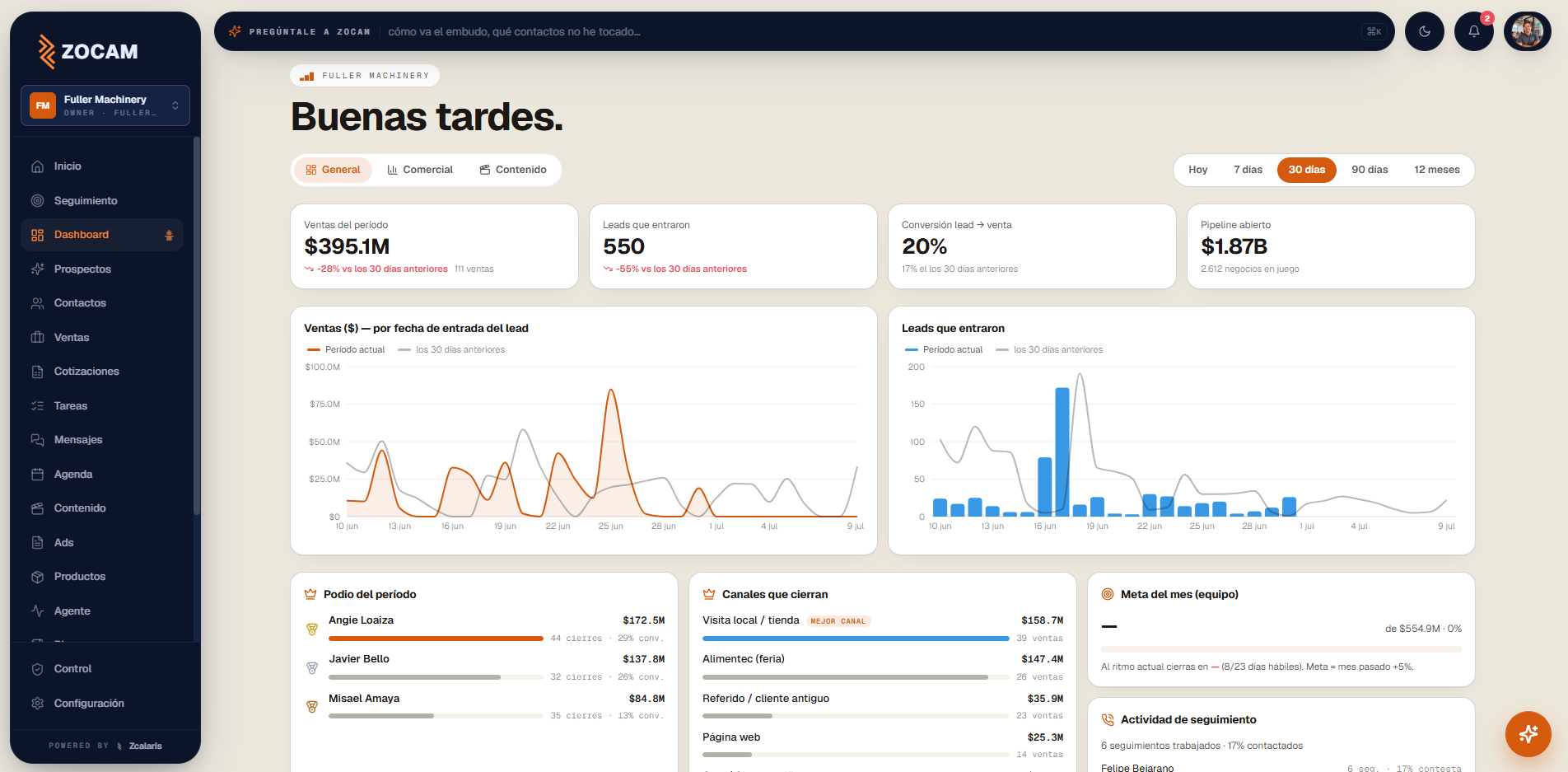1568x772 pixels.
Task: Toggle Periodo actual legend in Leads chart
Action: tap(944, 349)
